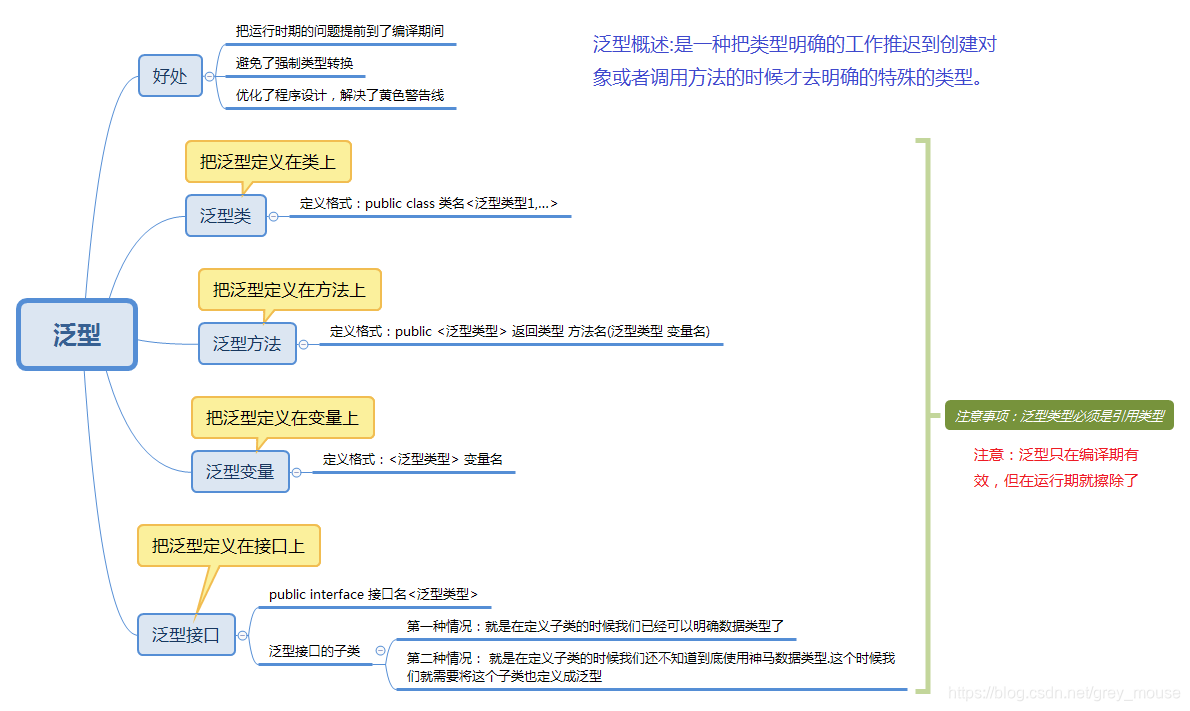The height and width of the screenshot is (711, 1190).
Task: Click the public class 类名 definition text
Action: coord(428,203)
